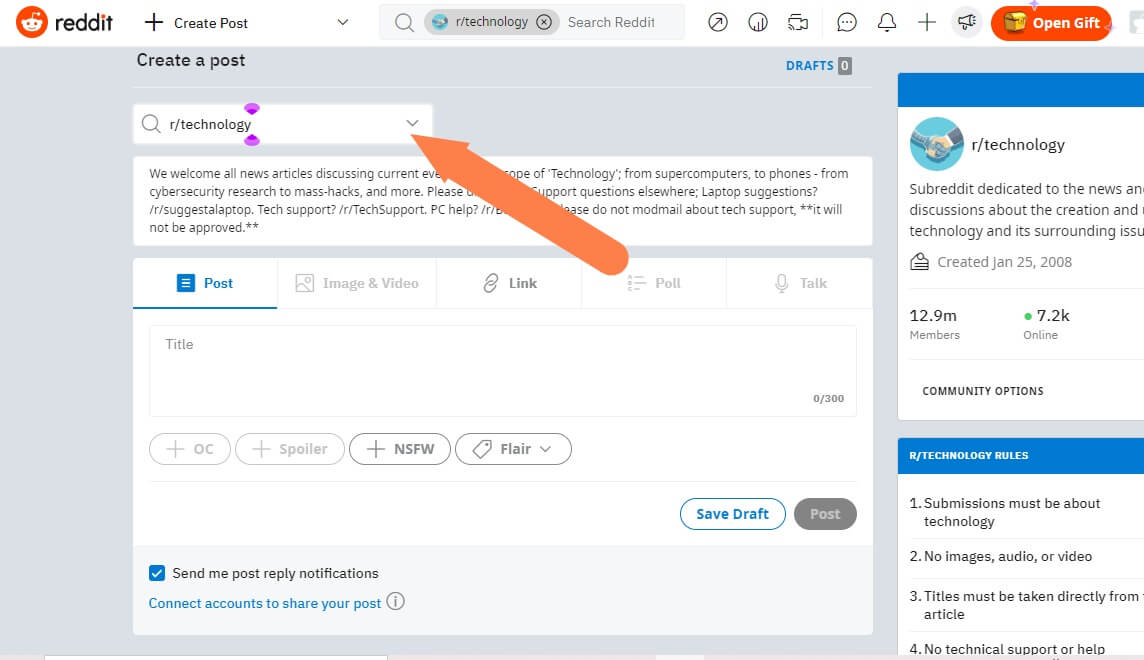Start a new post with the plus icon
This screenshot has height=660, width=1144.
[927, 22]
